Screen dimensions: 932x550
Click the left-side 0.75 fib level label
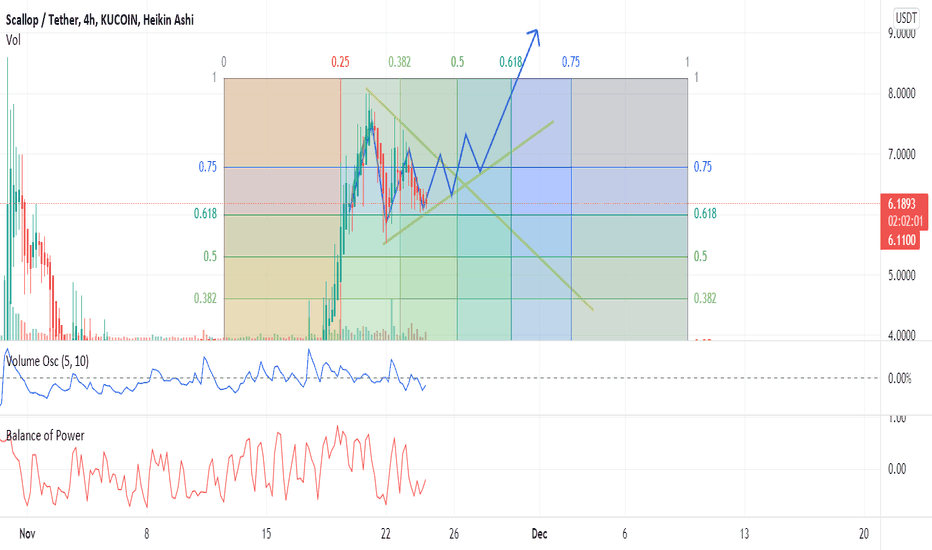(x=207, y=167)
